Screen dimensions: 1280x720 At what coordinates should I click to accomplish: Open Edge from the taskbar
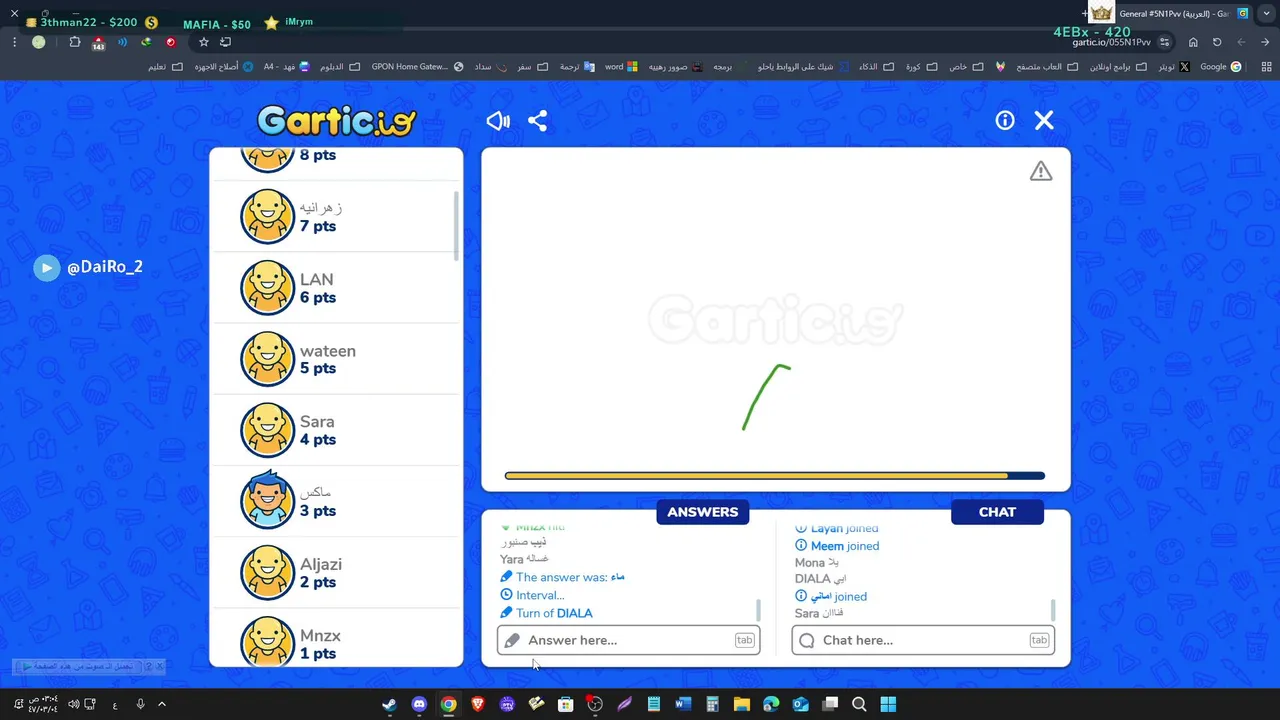(x=771, y=704)
